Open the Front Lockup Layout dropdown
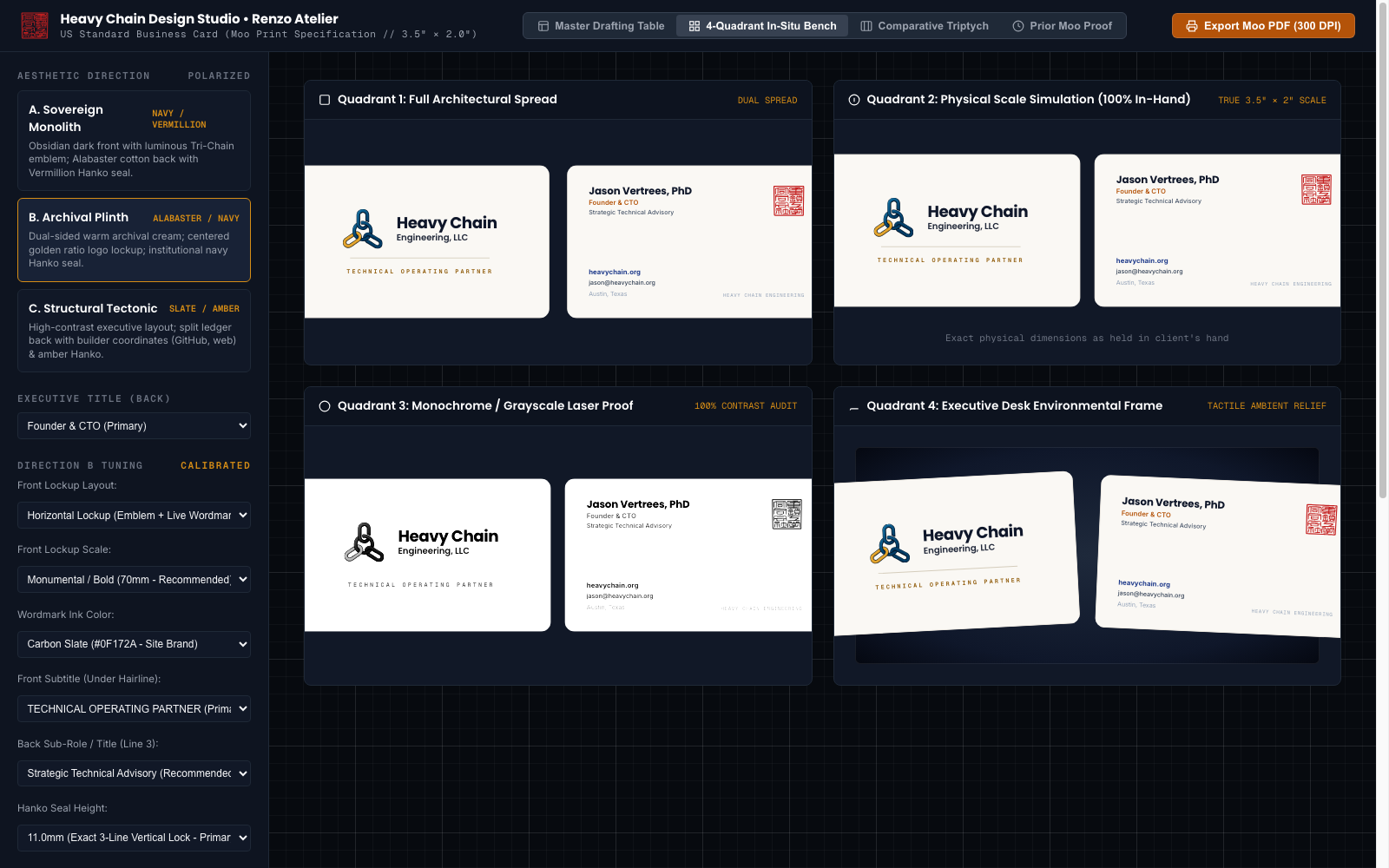 pyautogui.click(x=134, y=516)
